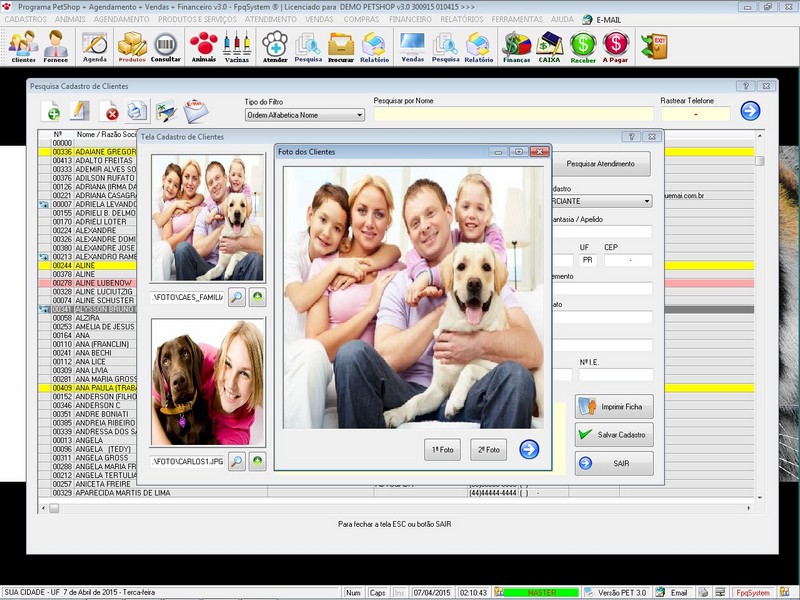Image resolution: width=800 pixels, height=600 pixels.
Task: Open the Finanças toolbar icon
Action: pyautogui.click(x=516, y=46)
